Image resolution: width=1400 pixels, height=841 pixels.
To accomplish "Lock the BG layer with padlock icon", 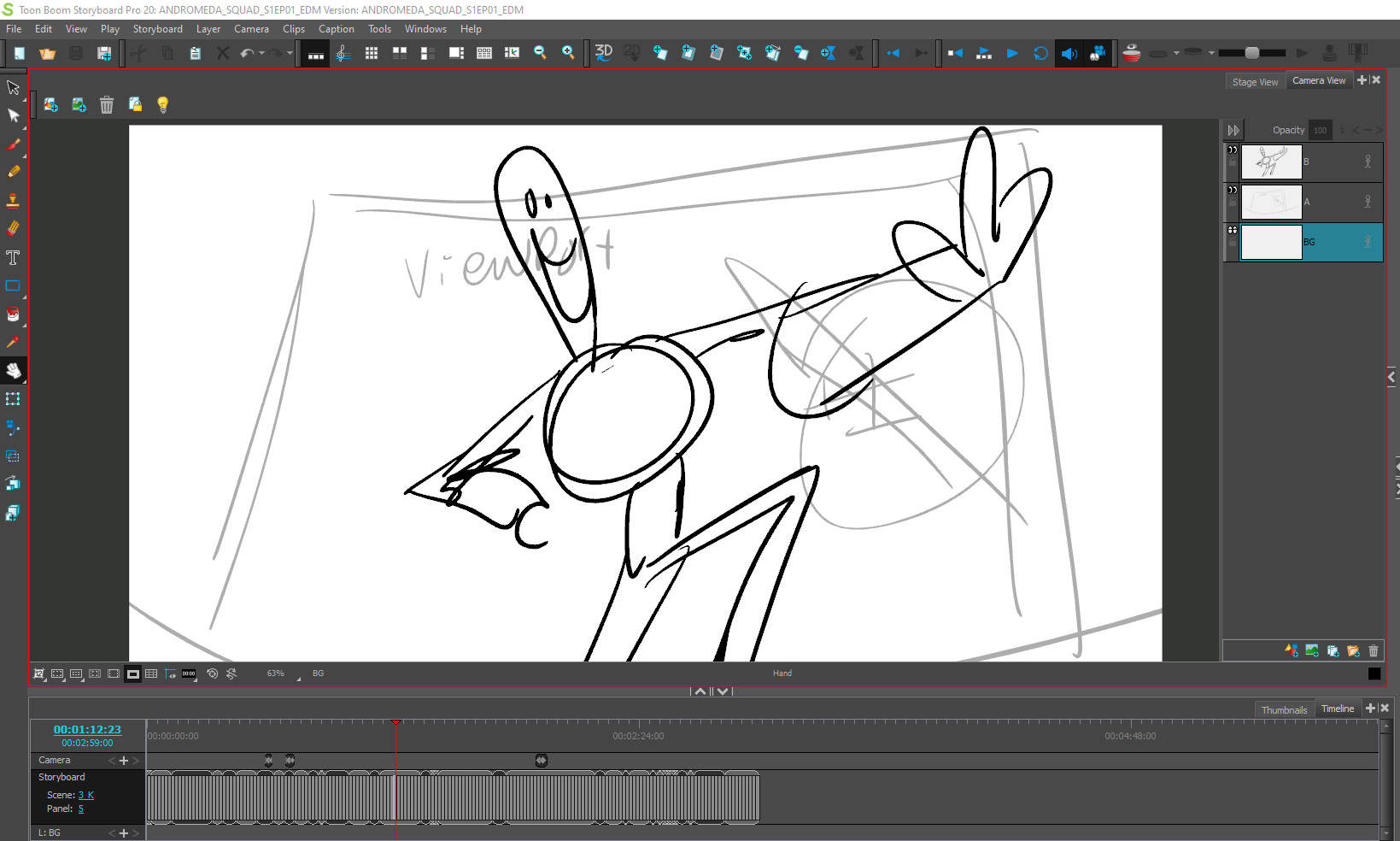I will tap(1233, 243).
